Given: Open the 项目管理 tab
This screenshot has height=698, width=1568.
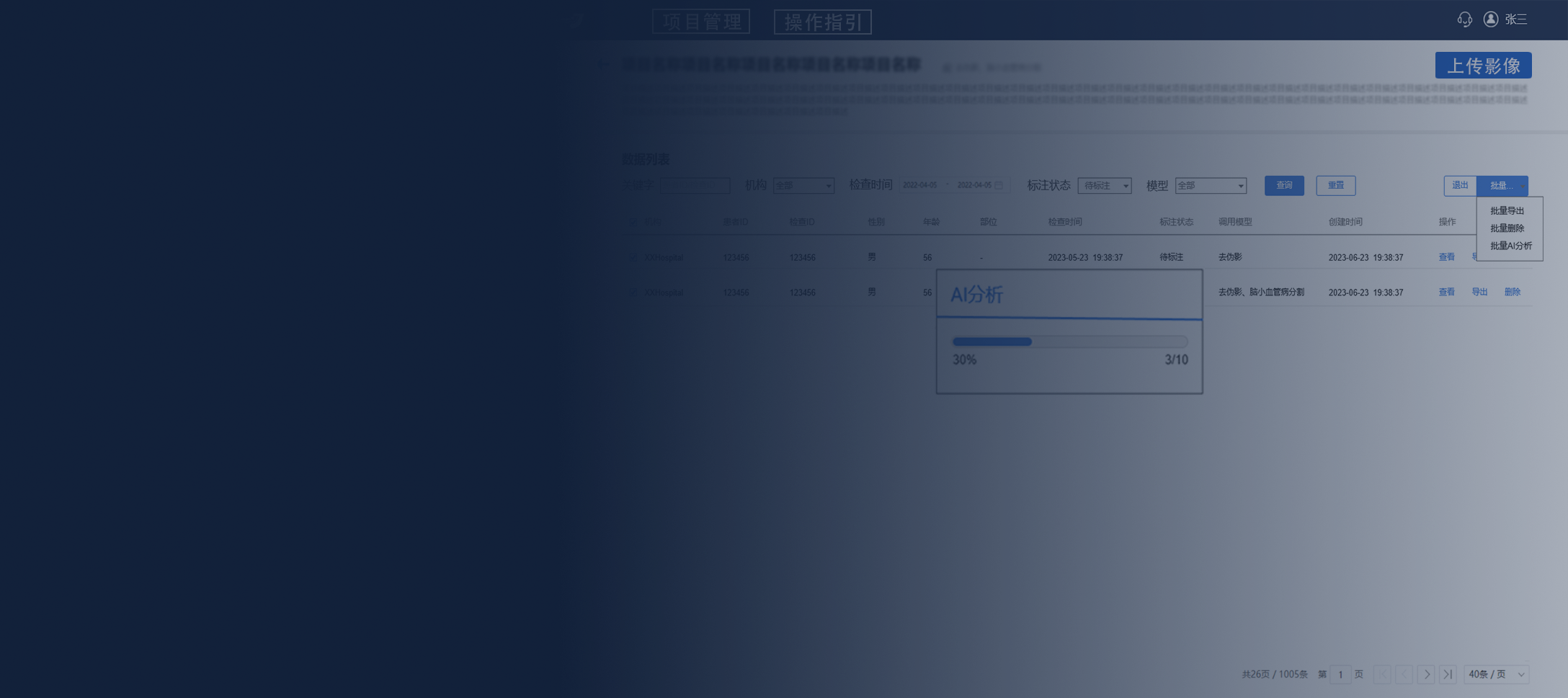Looking at the screenshot, I should 701,22.
